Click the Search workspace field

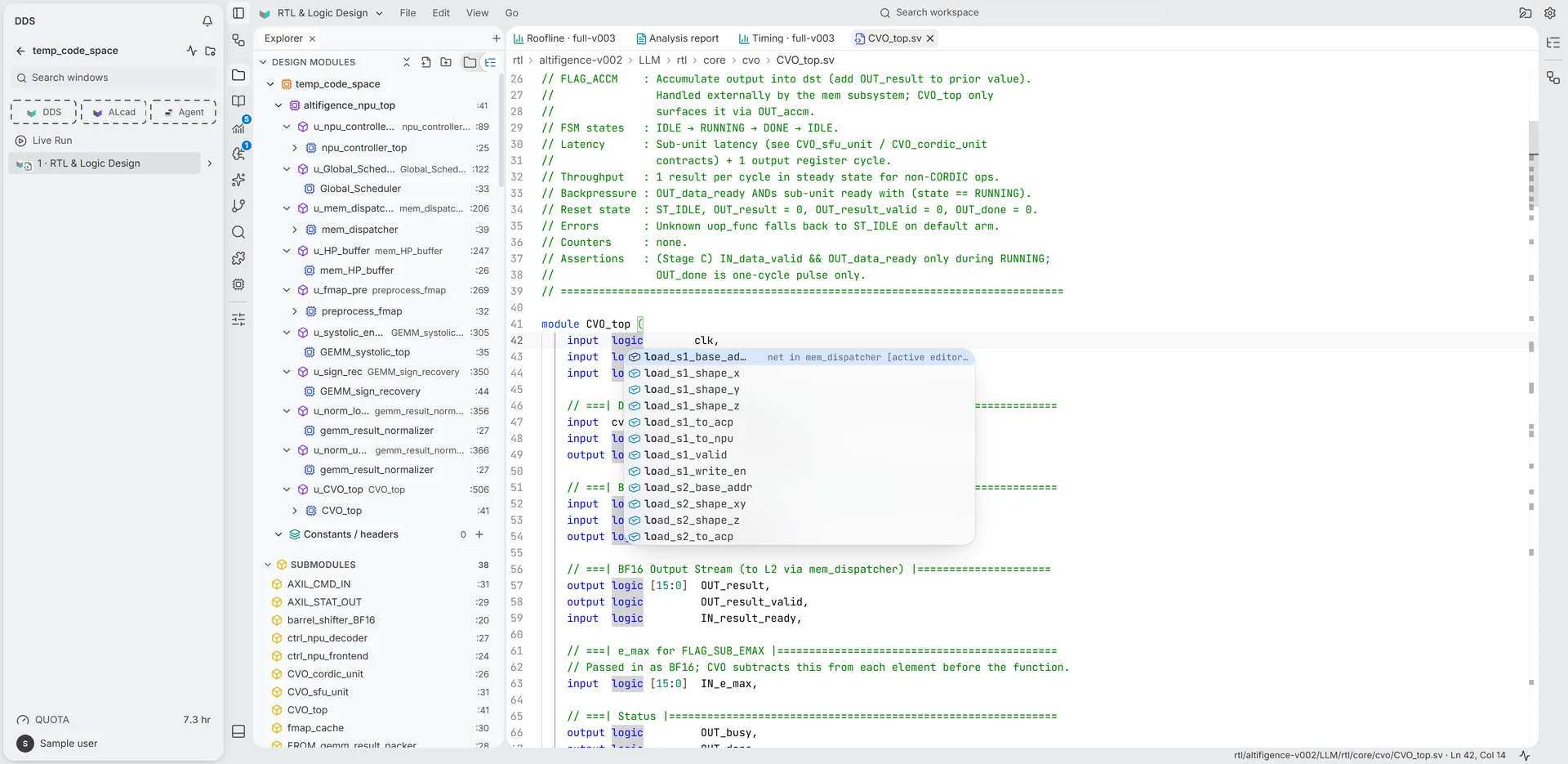tap(929, 13)
